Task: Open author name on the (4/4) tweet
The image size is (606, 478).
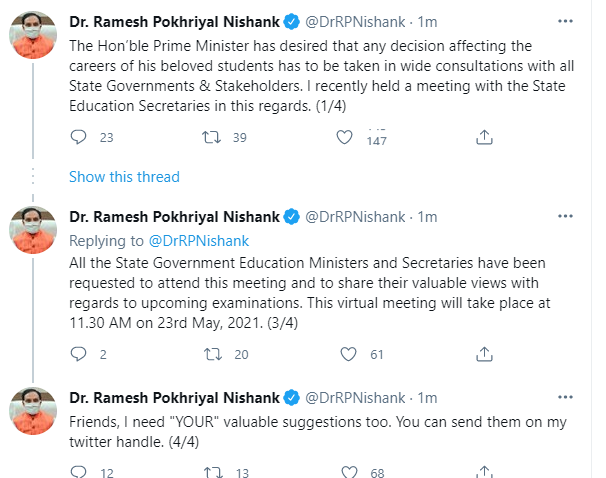Action: [x=174, y=397]
